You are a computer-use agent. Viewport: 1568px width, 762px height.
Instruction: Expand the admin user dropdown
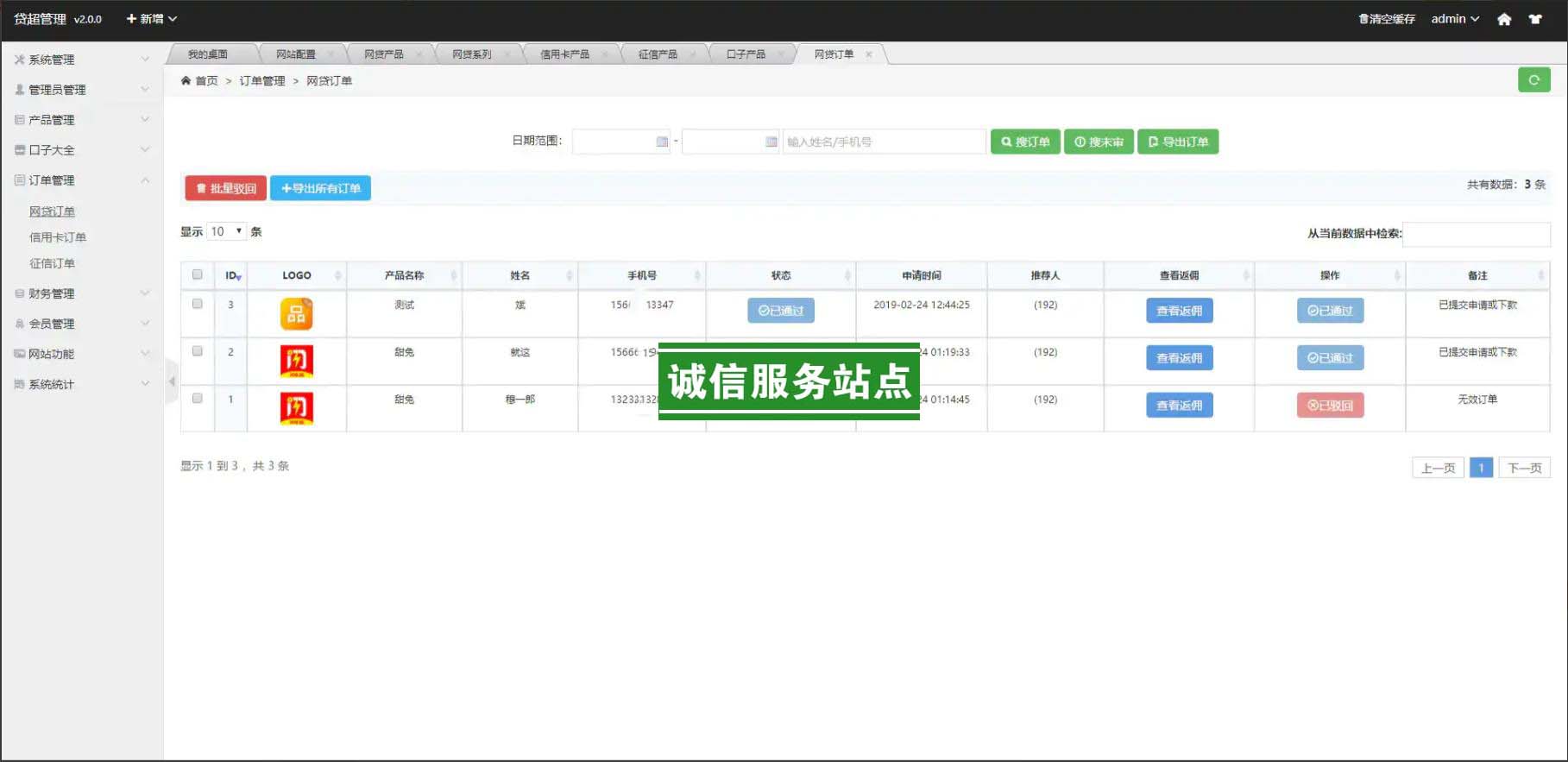click(x=1455, y=19)
